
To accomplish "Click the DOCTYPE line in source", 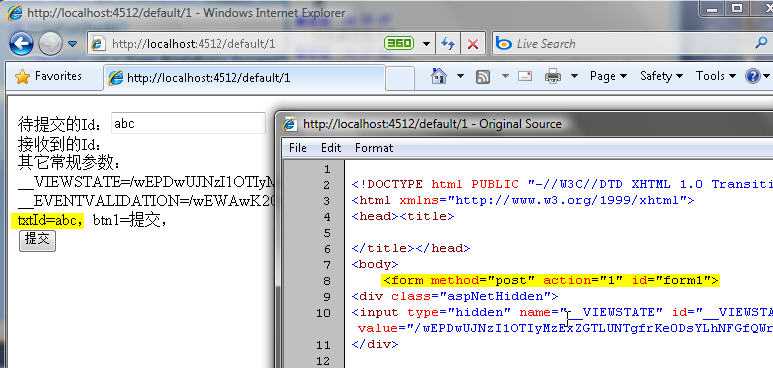I will click(x=562, y=184).
